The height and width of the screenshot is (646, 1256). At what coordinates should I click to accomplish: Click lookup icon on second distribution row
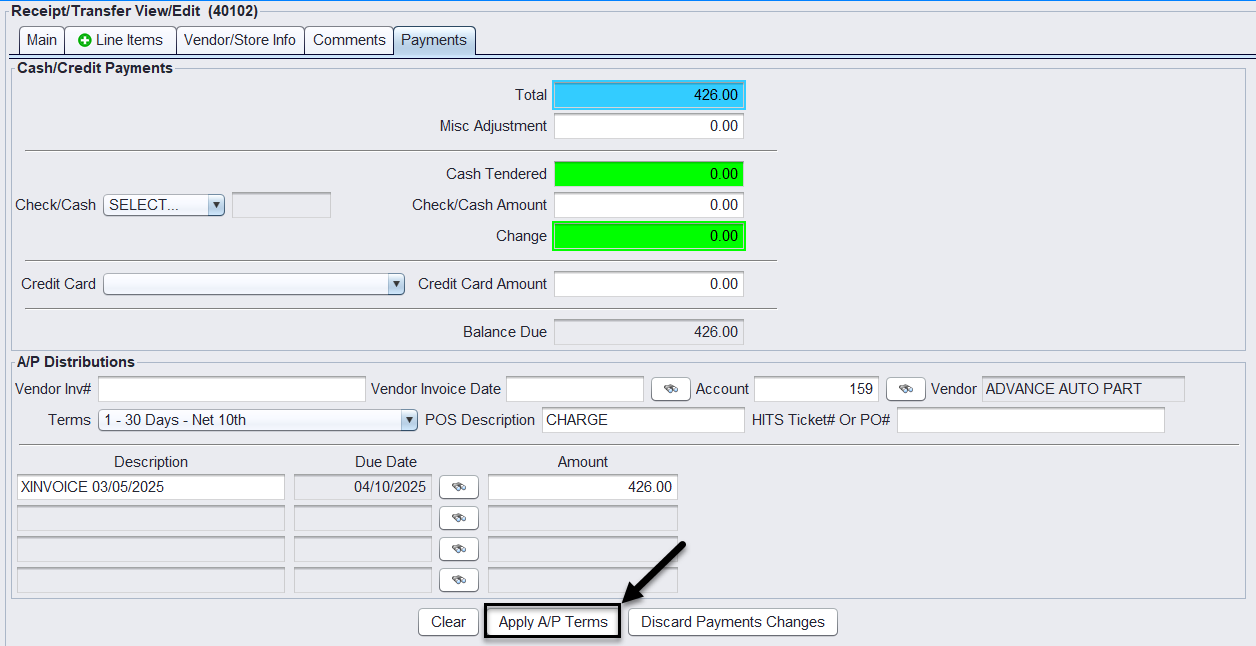click(459, 518)
